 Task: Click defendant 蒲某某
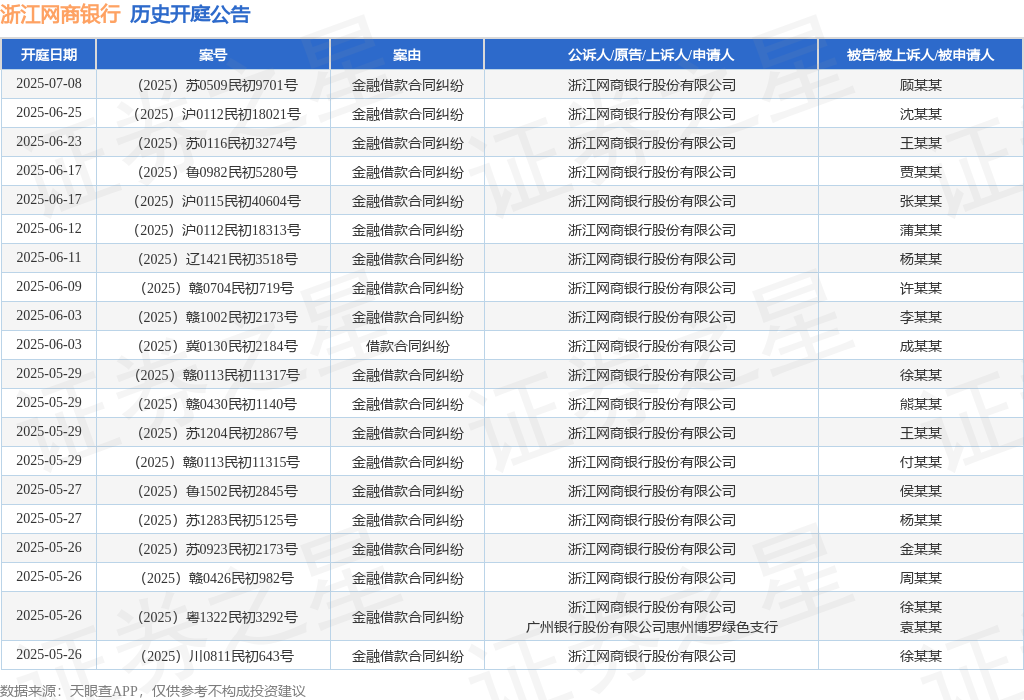[921, 230]
